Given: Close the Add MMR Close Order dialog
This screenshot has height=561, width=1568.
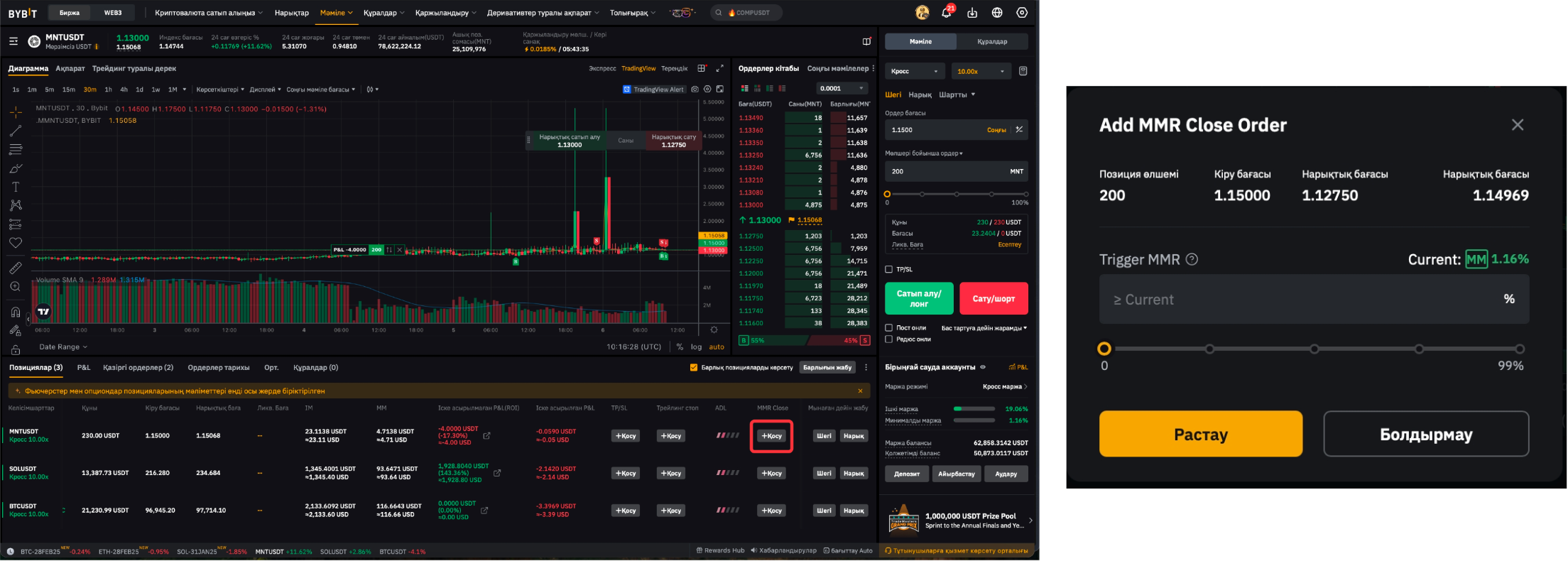Looking at the screenshot, I should (1518, 125).
